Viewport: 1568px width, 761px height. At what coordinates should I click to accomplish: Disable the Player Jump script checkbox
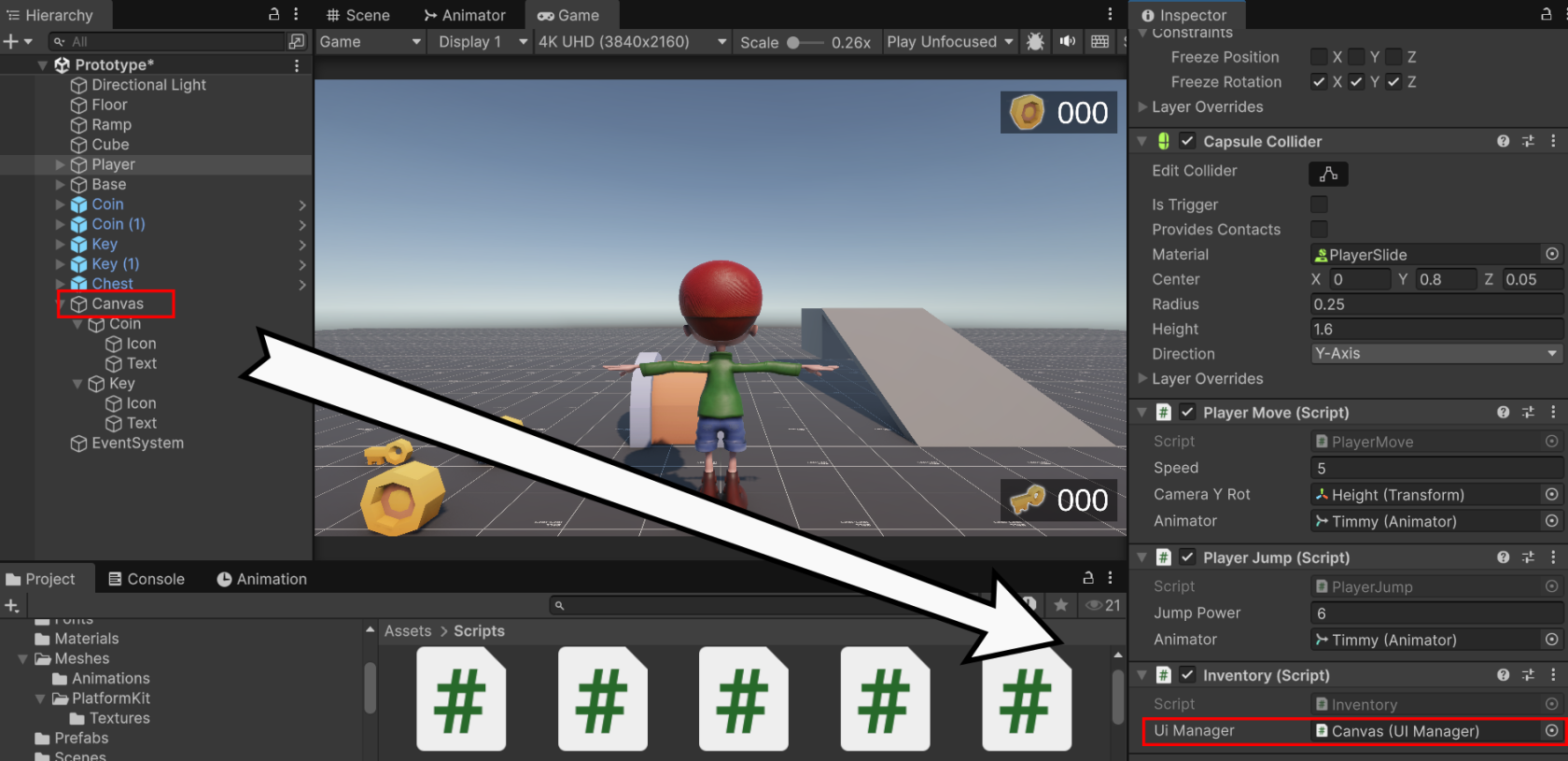(x=1187, y=557)
